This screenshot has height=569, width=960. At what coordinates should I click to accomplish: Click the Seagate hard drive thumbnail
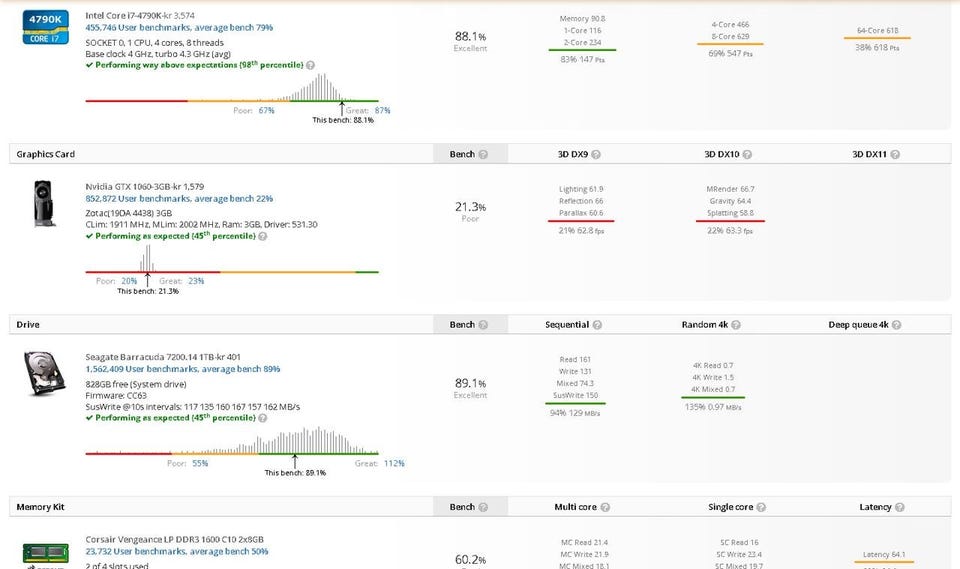(x=44, y=377)
